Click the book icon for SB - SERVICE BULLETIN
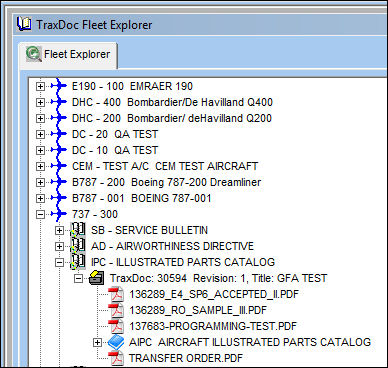388x368 pixels. 78,230
